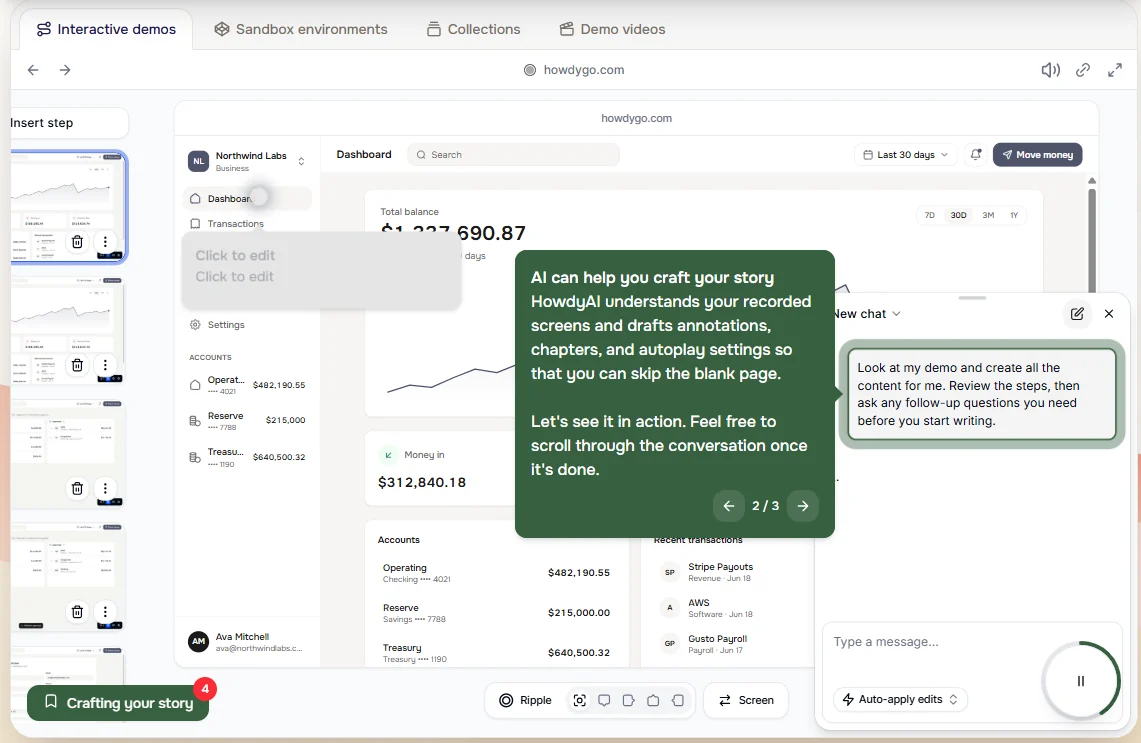The image size is (1141, 743).
Task: Expand demo to fullscreen
Action: [x=1115, y=70]
